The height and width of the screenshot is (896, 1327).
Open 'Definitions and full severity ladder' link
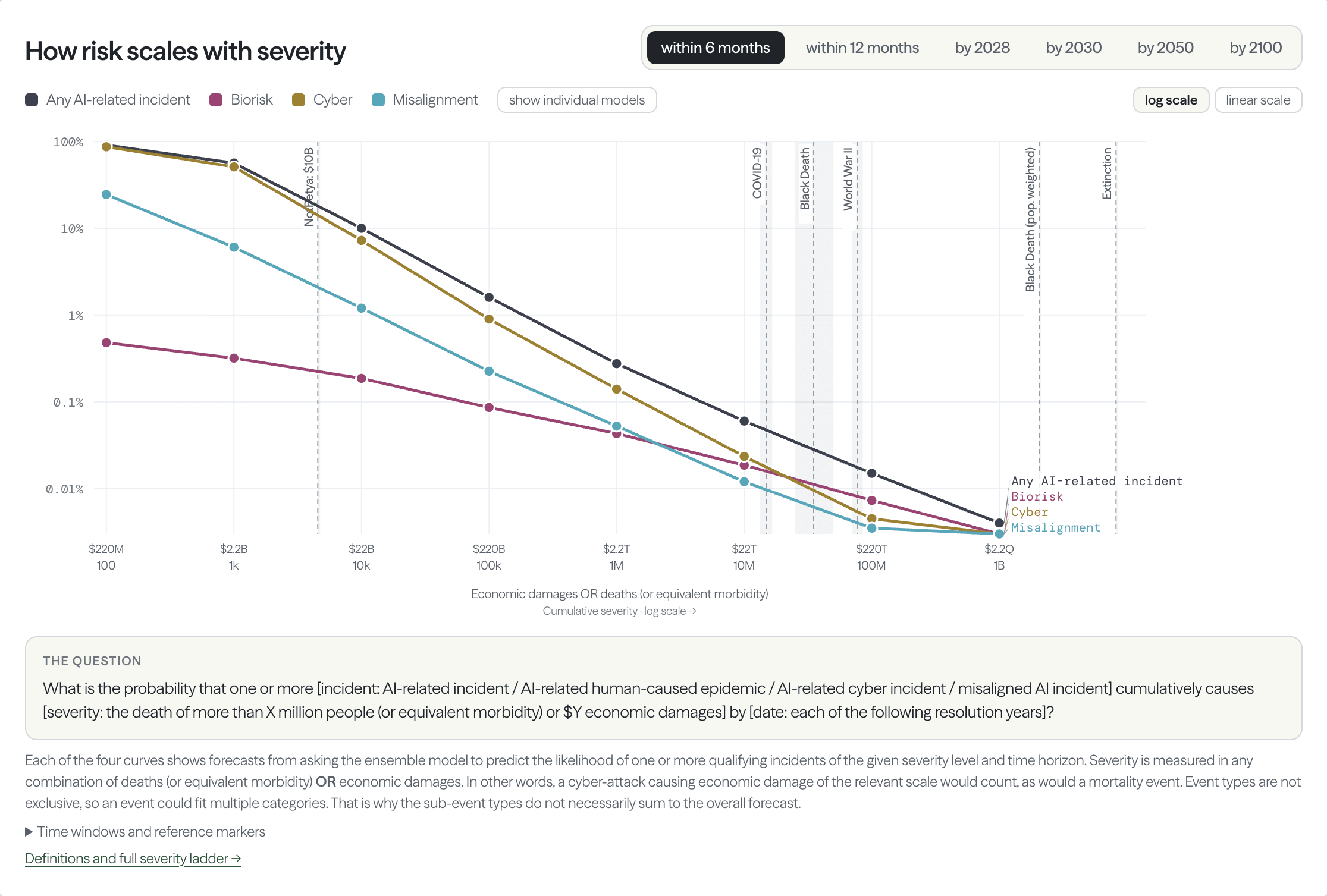[x=133, y=858]
